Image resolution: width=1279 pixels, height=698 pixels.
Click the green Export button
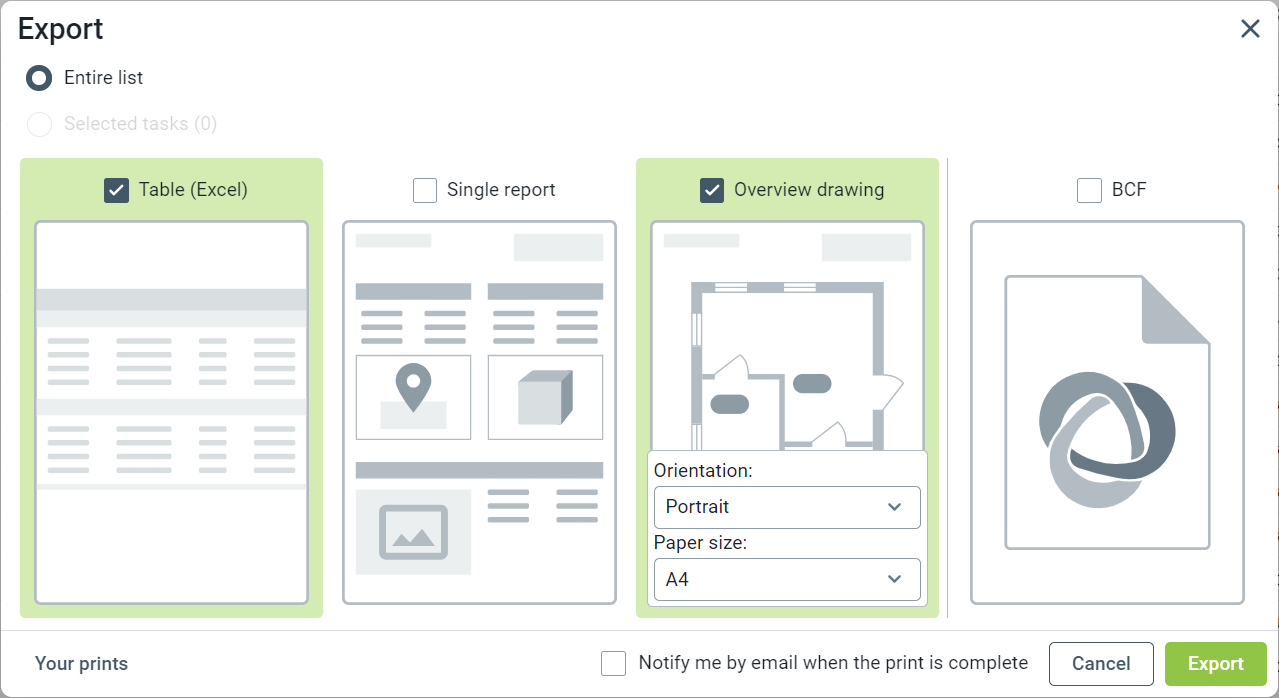point(1215,664)
